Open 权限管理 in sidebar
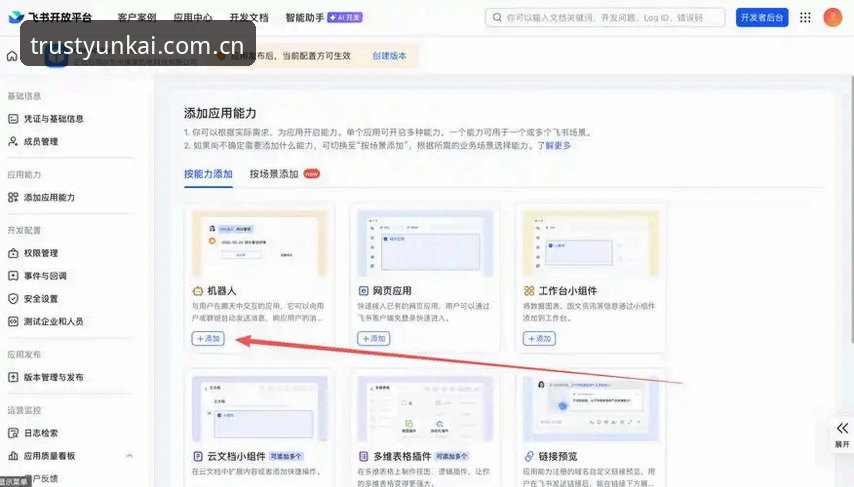This screenshot has height=487, width=854. pos(40,253)
